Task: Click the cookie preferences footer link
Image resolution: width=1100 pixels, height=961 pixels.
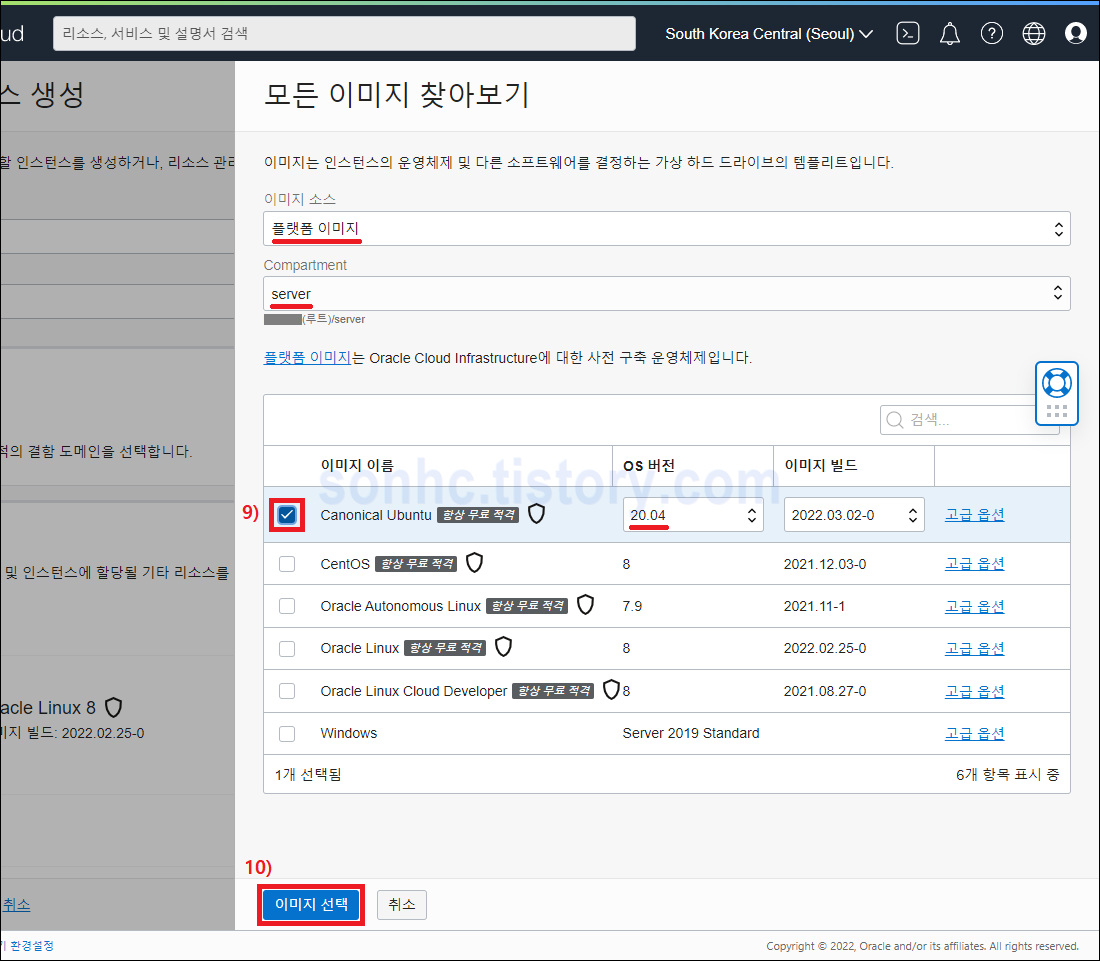Action: (x=28, y=946)
